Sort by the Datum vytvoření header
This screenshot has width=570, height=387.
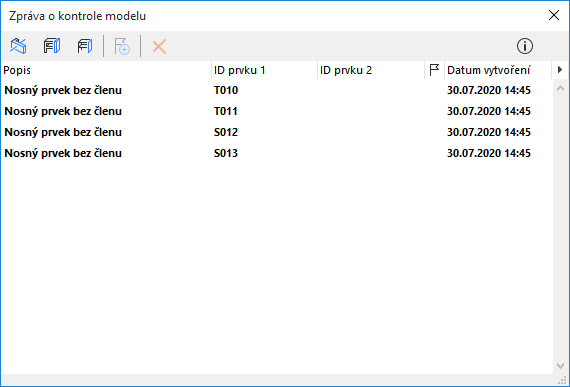[x=498, y=70]
